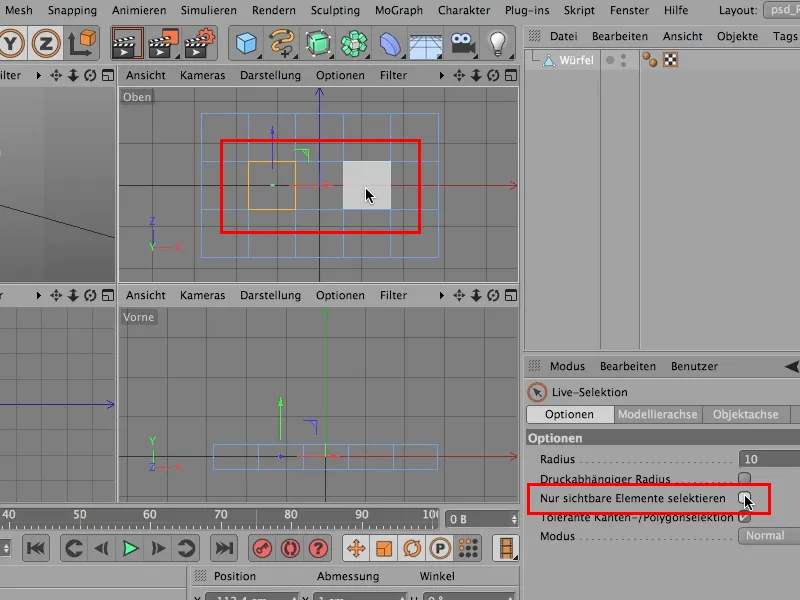Open render settings clapperboard gear icon
Screen dimensions: 800x600
[x=199, y=44]
